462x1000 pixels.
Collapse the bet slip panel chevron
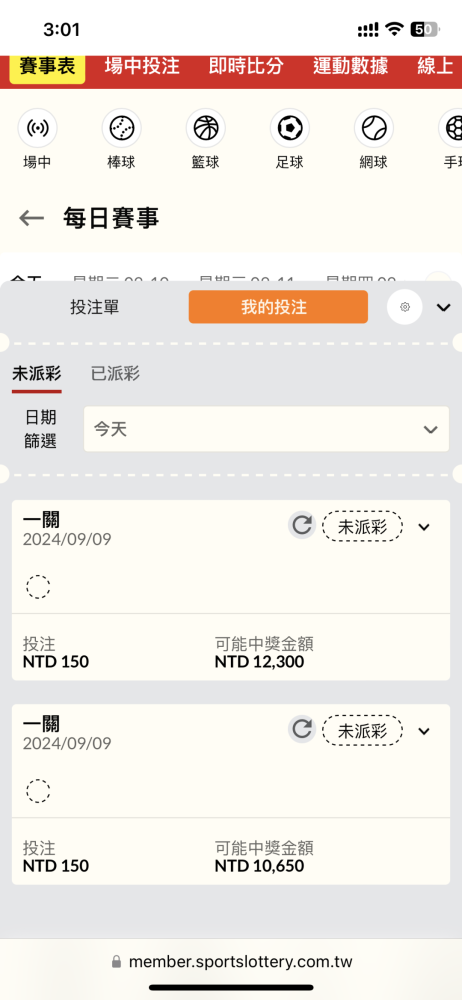[x=443, y=307]
